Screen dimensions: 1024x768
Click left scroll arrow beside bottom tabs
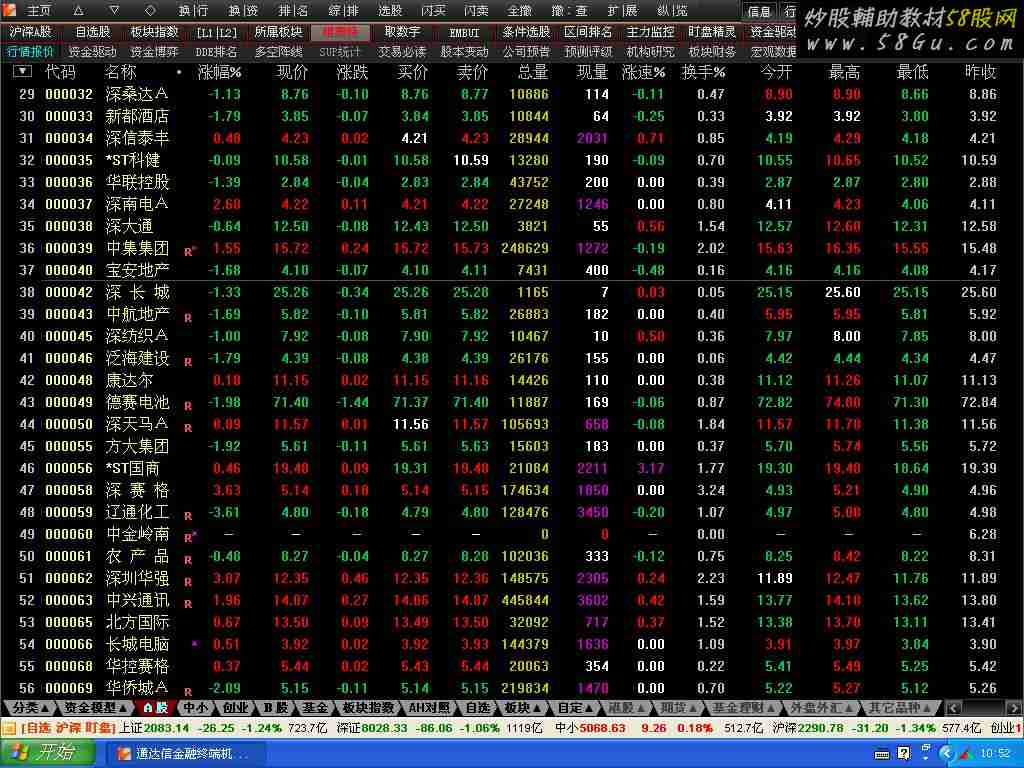point(953,708)
